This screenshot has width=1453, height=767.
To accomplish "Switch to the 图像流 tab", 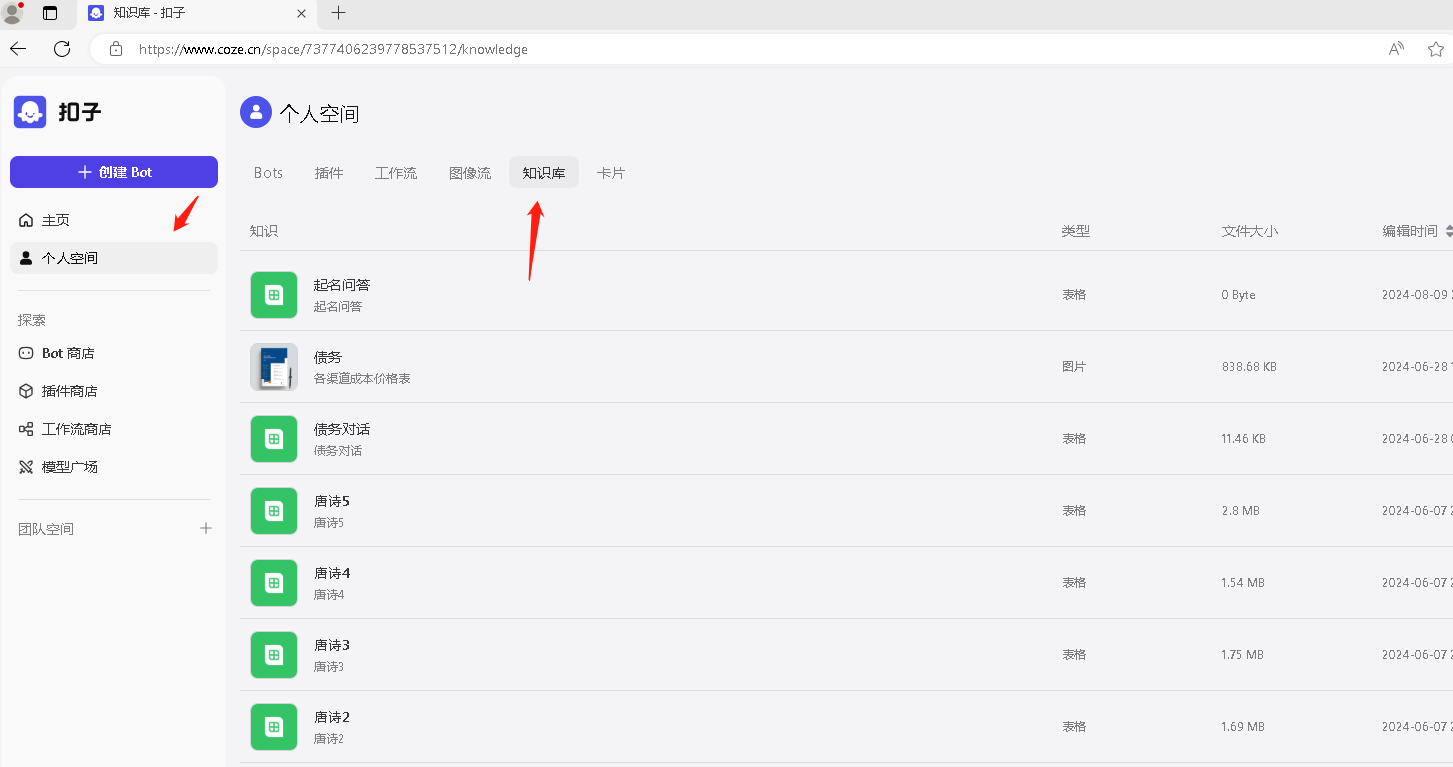I will click(470, 173).
